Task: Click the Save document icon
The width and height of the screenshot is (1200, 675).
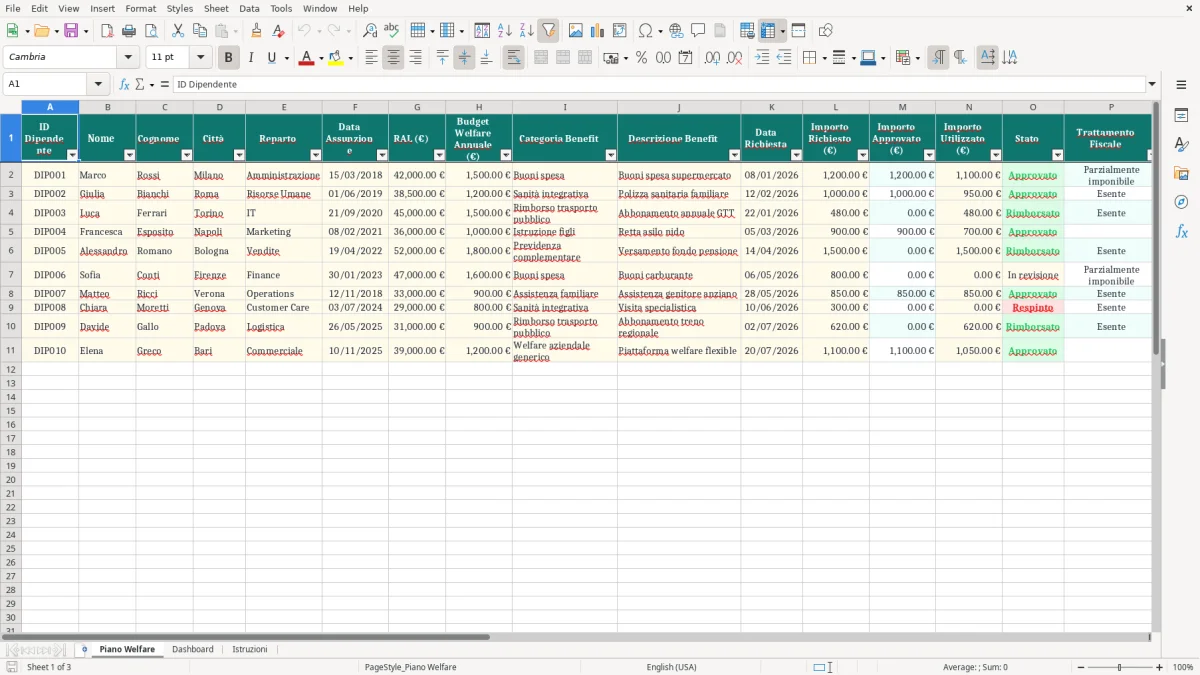Action: coord(71,31)
